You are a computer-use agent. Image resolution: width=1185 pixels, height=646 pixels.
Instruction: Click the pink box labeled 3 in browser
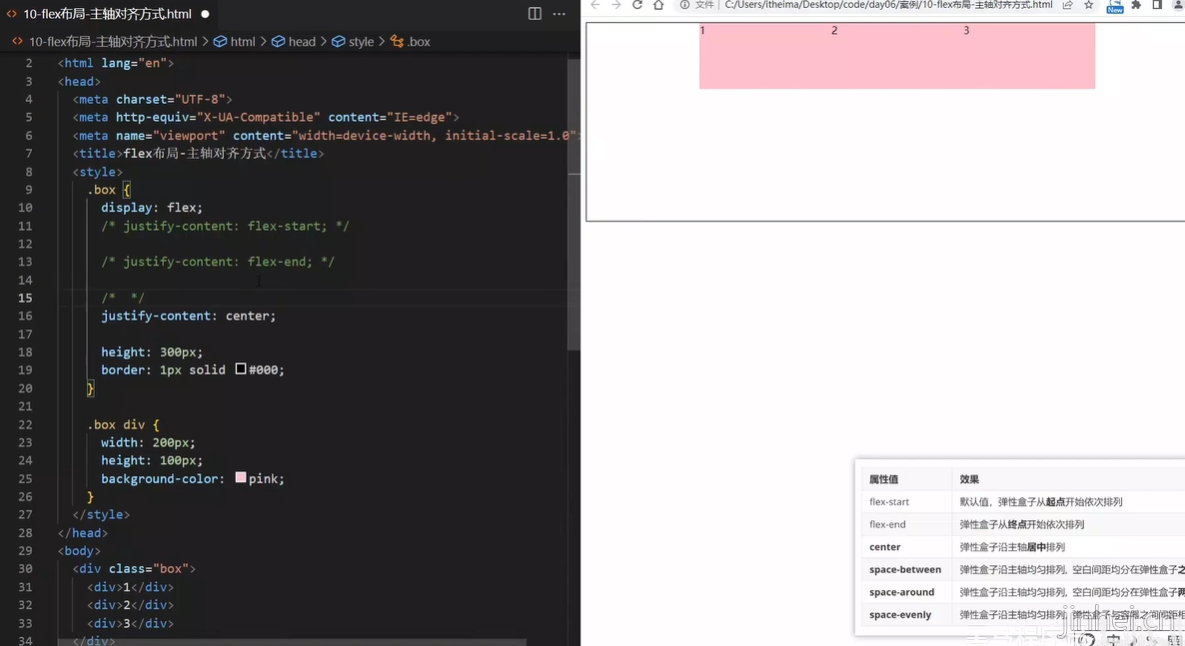click(x=1029, y=56)
